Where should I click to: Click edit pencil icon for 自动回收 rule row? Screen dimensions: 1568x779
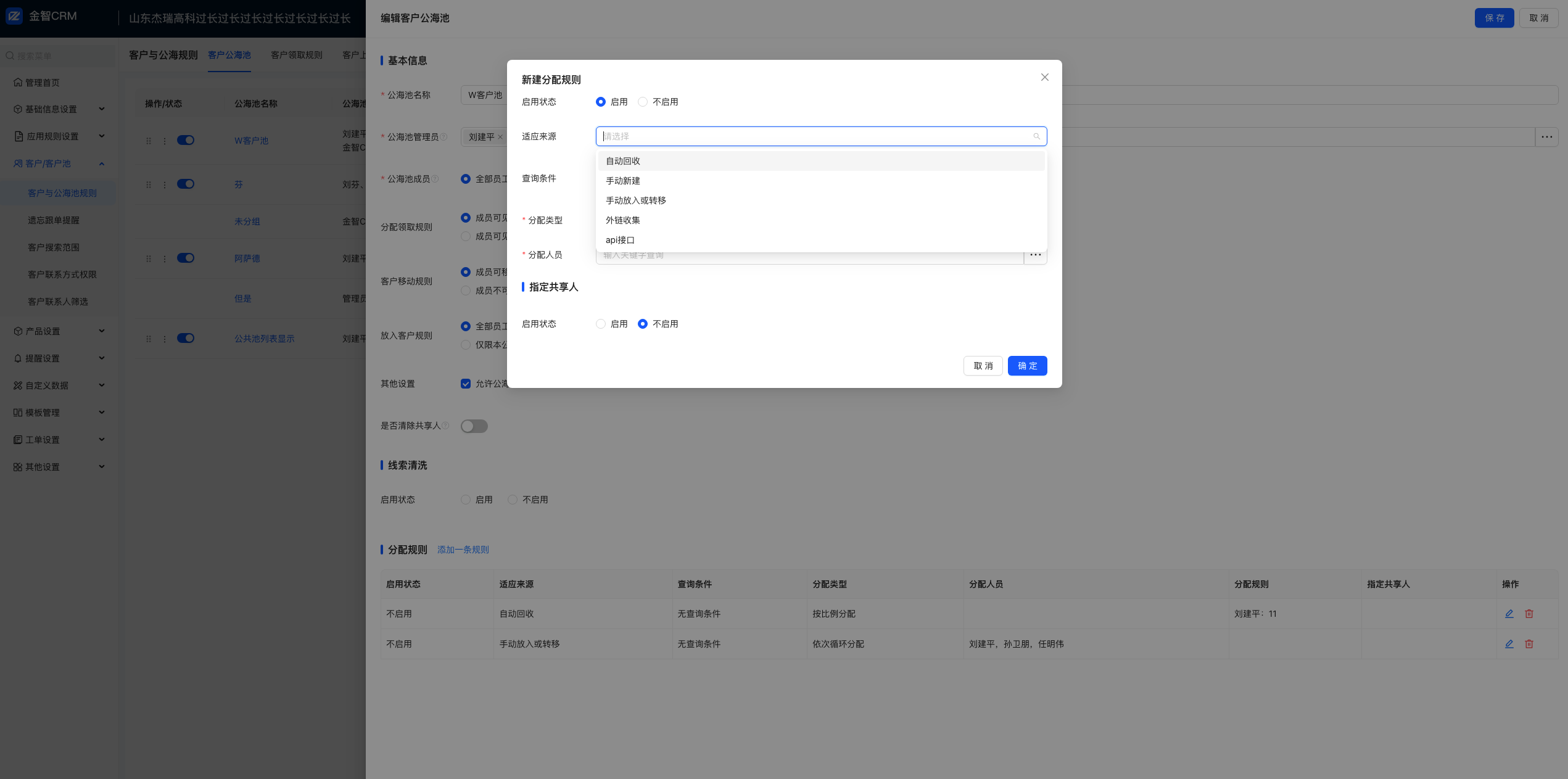[x=1509, y=614]
